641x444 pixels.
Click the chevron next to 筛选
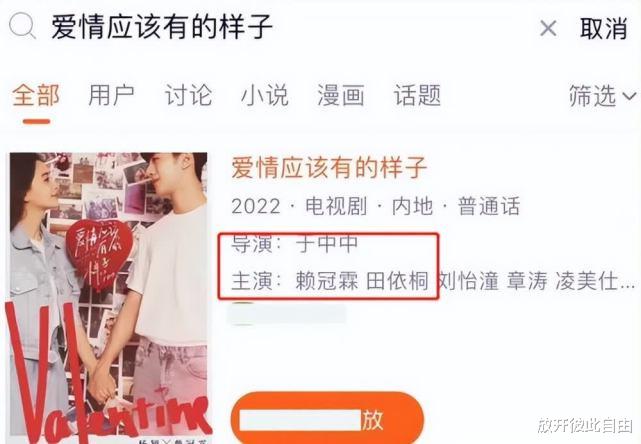629,96
